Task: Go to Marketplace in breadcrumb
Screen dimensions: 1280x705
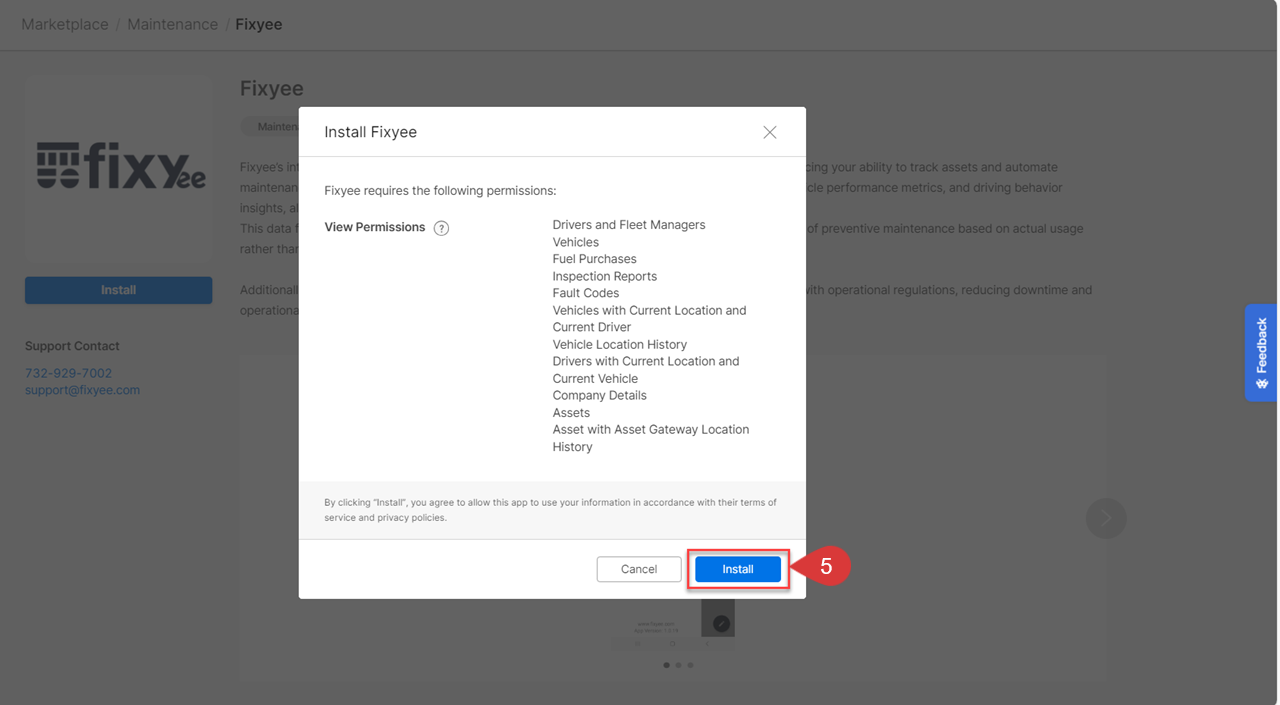Action: tap(65, 24)
